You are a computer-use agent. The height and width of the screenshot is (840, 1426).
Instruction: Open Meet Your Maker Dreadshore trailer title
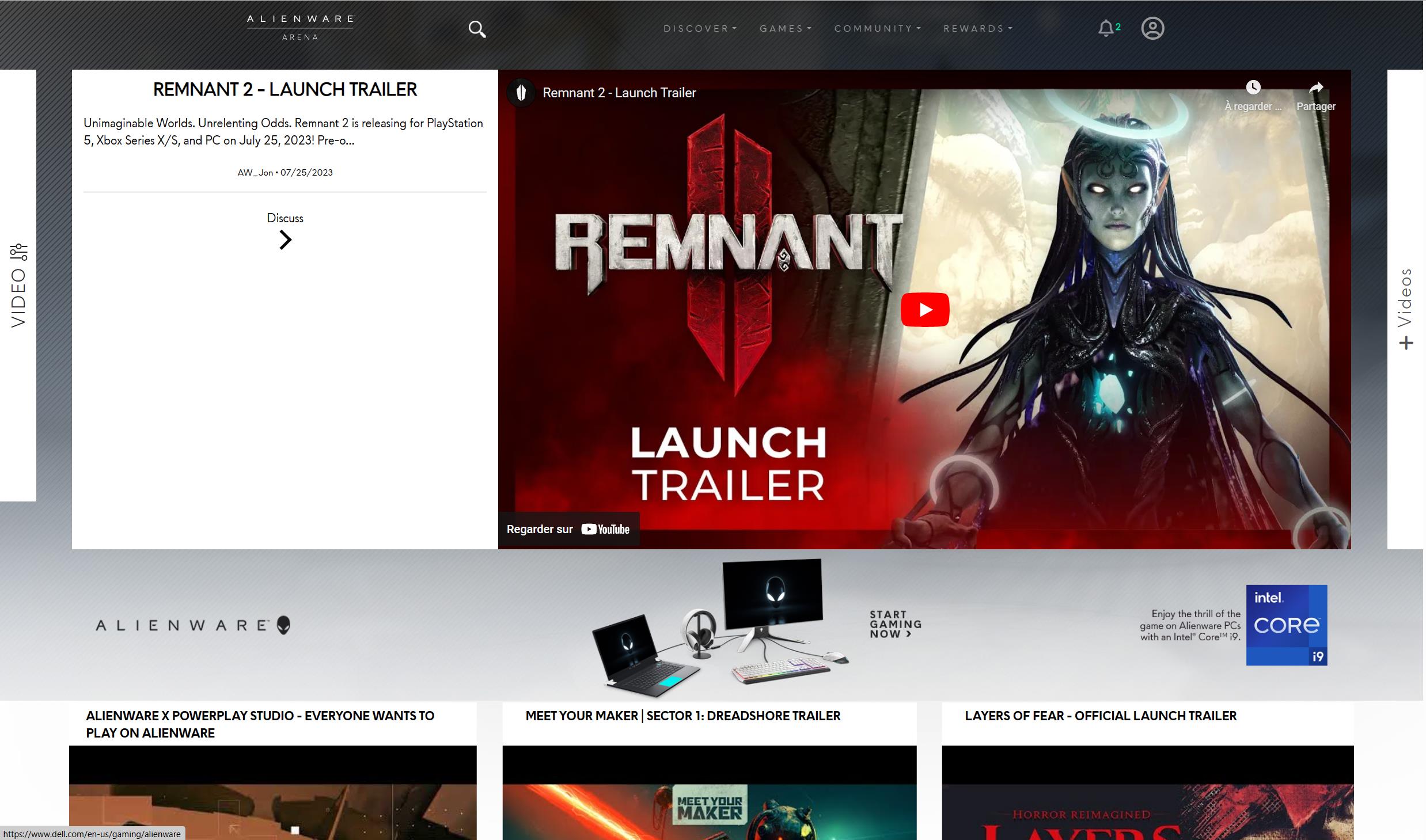point(684,716)
